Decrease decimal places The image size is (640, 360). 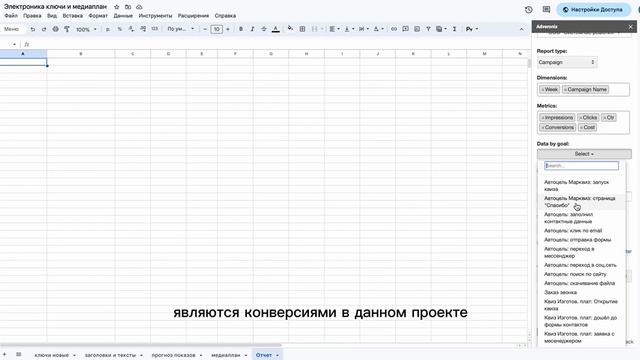click(131, 29)
